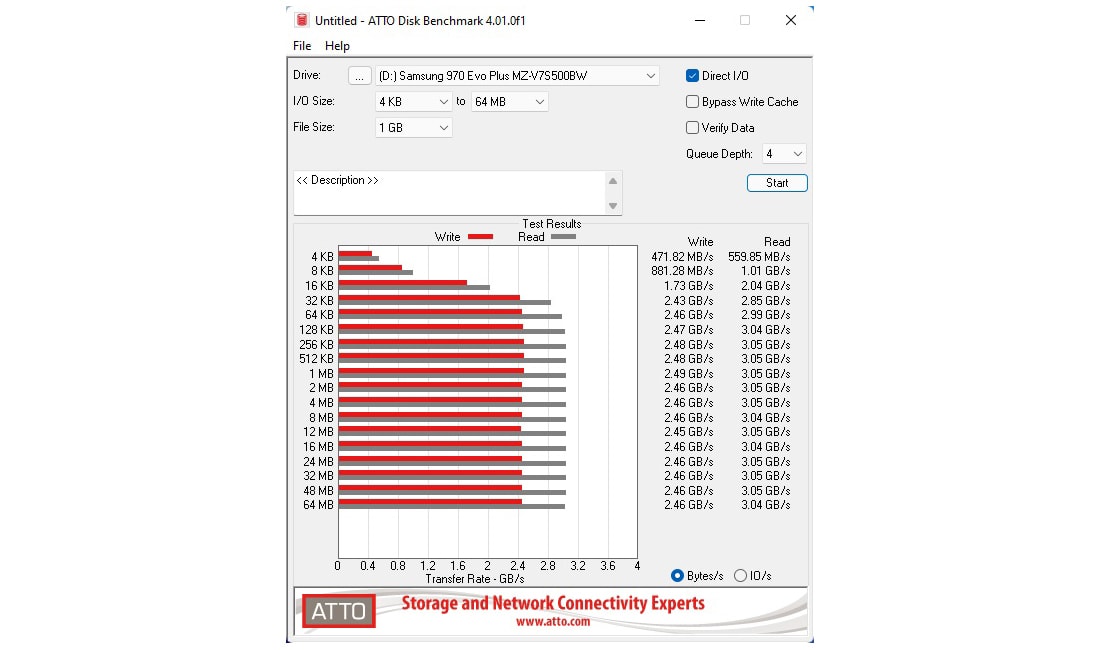
Task: Click the 512 KB row label
Action: [x=316, y=359]
